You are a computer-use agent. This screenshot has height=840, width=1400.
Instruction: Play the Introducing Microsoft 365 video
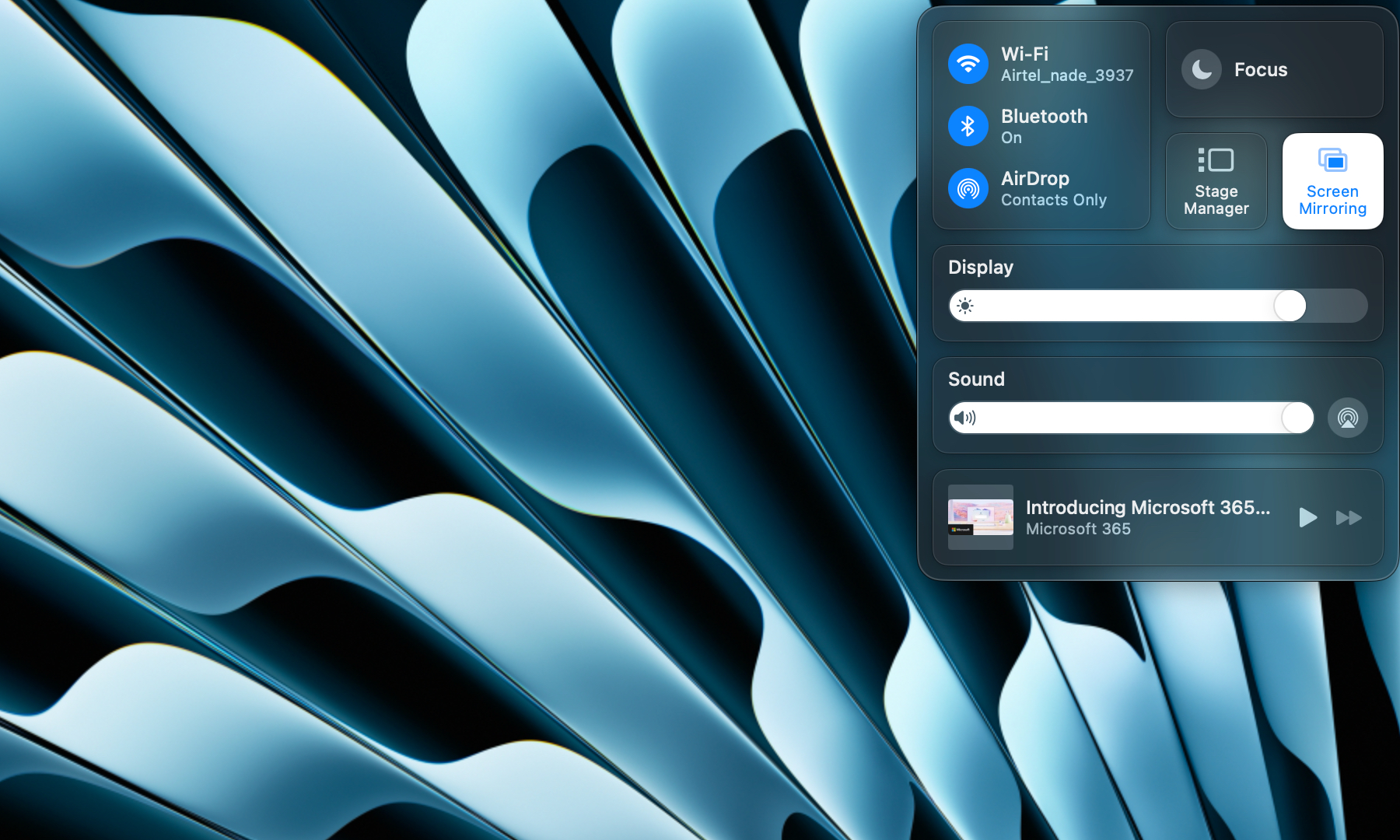(1307, 518)
